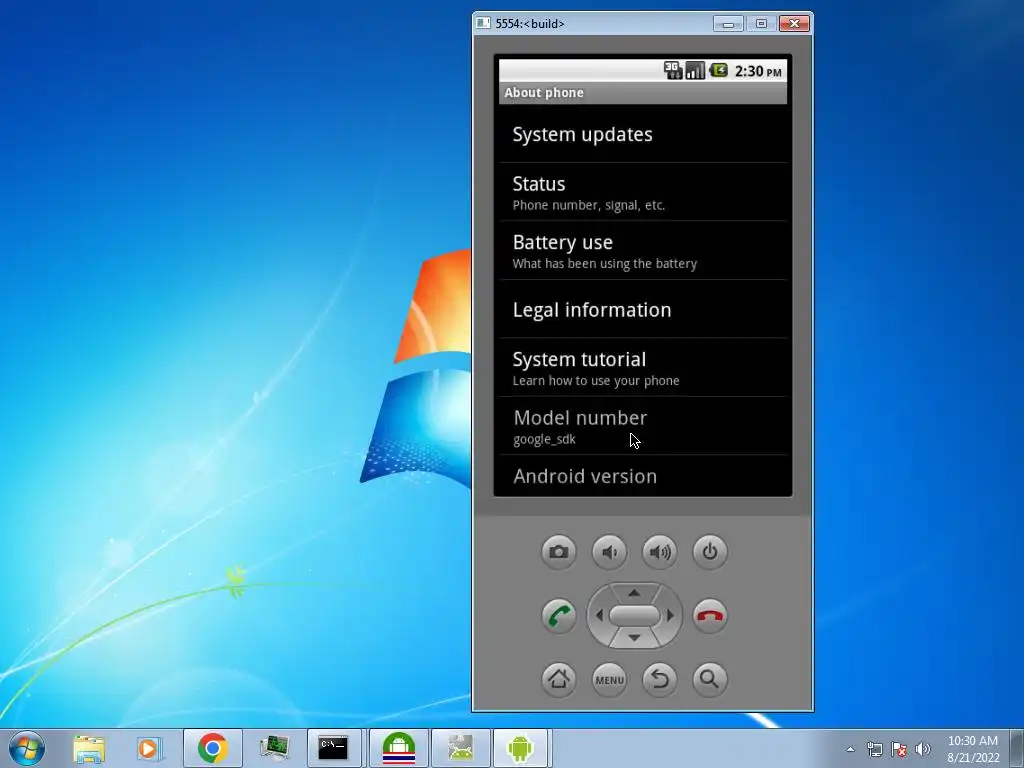
Task: Click the signal strength bars icon
Action: 696,71
